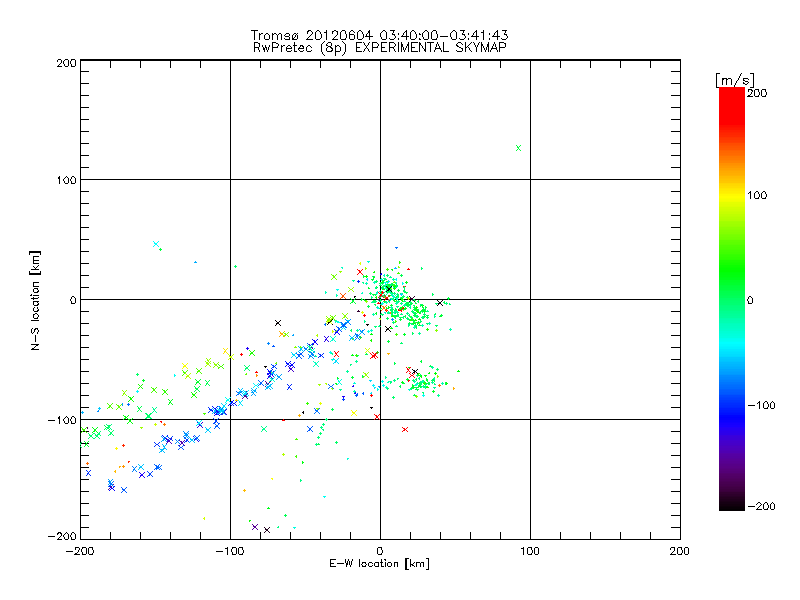Click the '200' y-axis tick label at the top
The height and width of the screenshot is (600, 800).
(x=66, y=63)
